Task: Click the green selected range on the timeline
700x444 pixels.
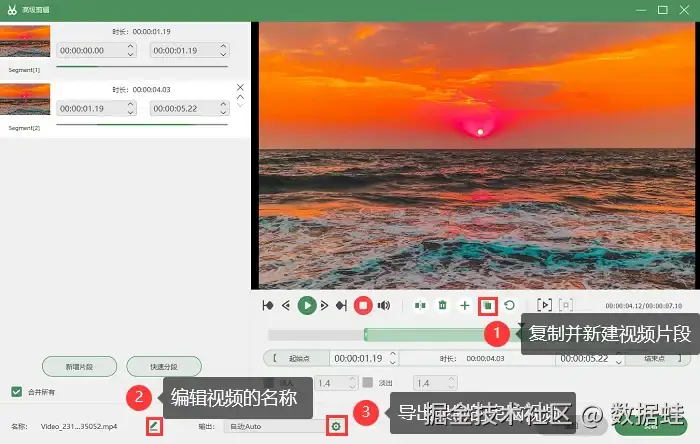Action: pos(426,335)
